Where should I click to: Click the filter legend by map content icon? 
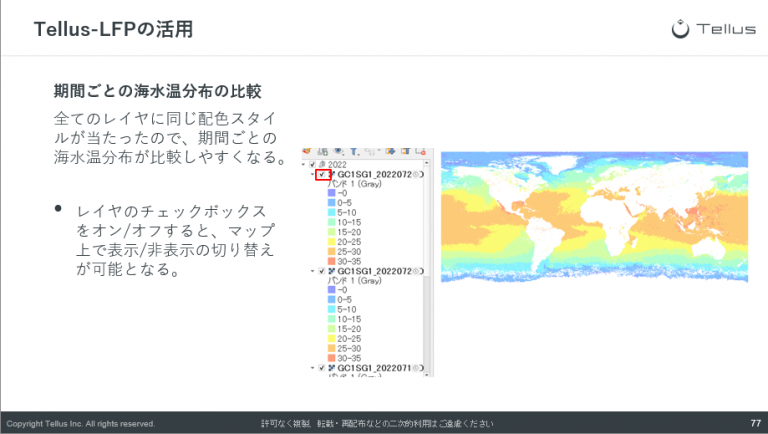click(x=355, y=152)
